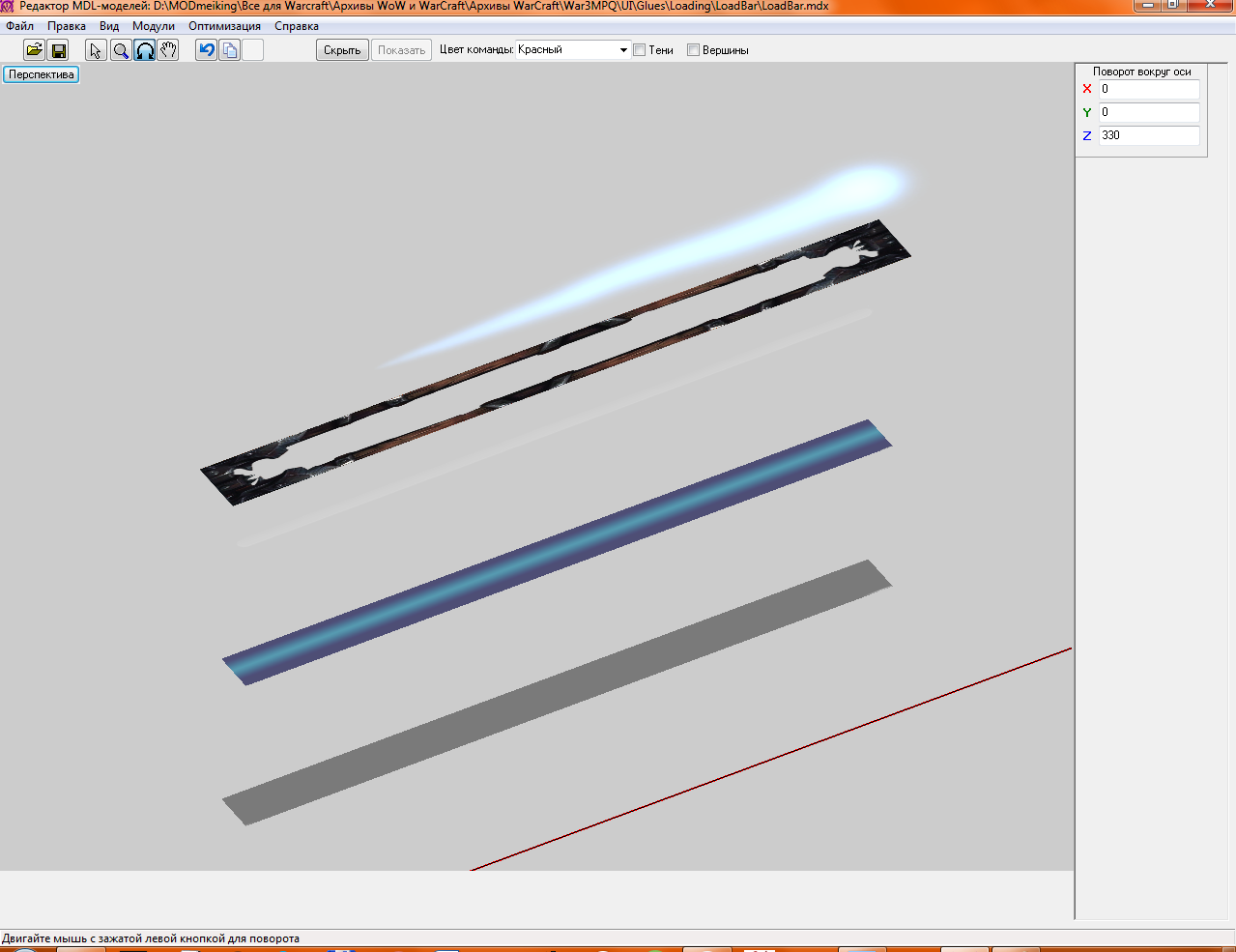Image resolution: width=1236 pixels, height=952 pixels.
Task: Click the copy documents toolbar icon
Action: [230, 50]
